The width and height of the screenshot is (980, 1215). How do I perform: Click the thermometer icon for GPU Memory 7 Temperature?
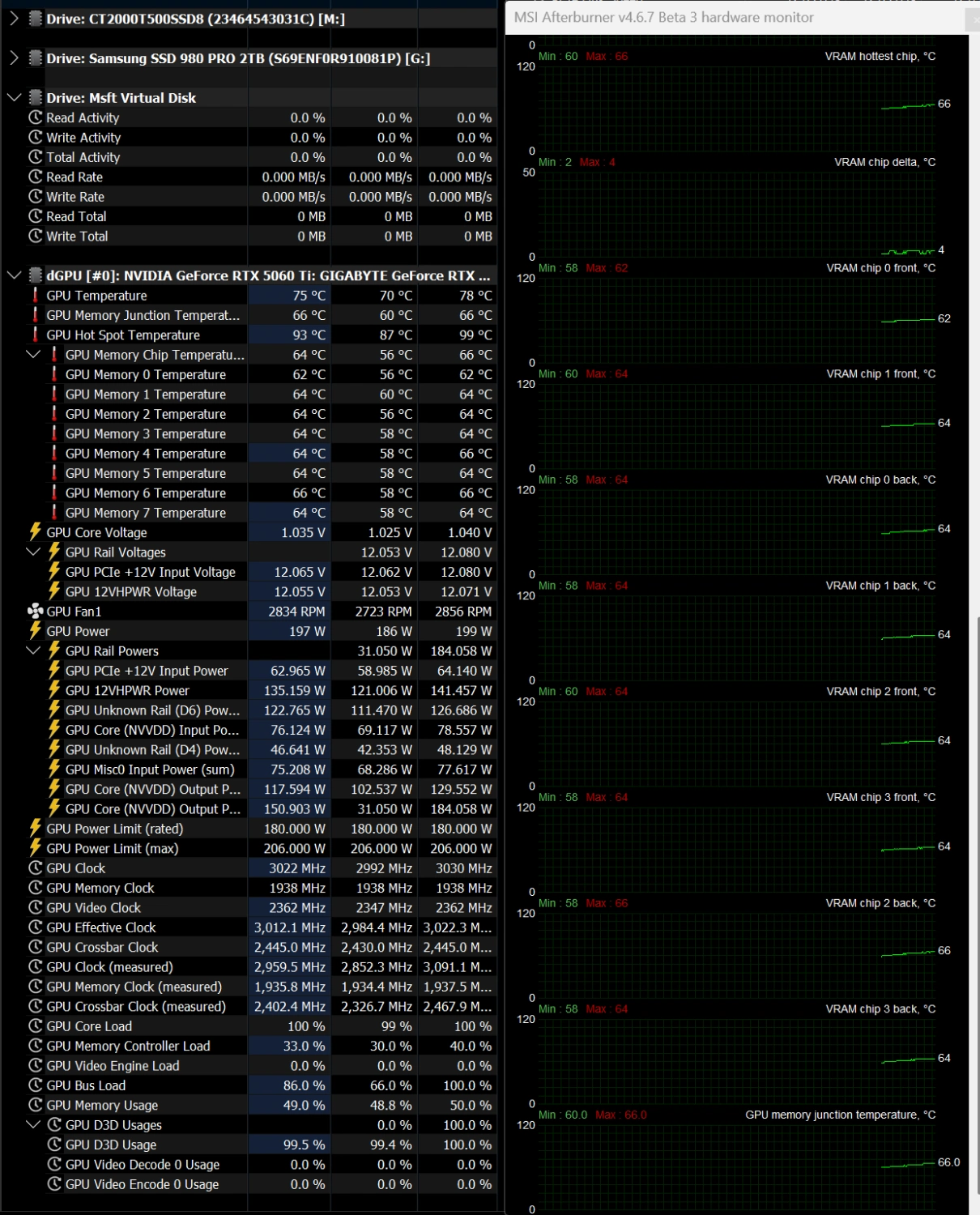tap(54, 513)
